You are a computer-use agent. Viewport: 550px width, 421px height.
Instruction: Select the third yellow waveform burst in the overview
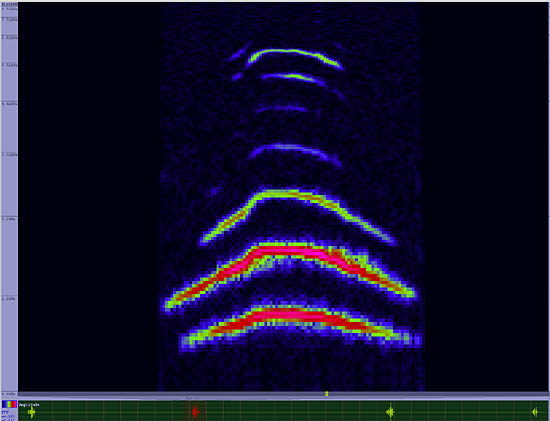(x=390, y=412)
